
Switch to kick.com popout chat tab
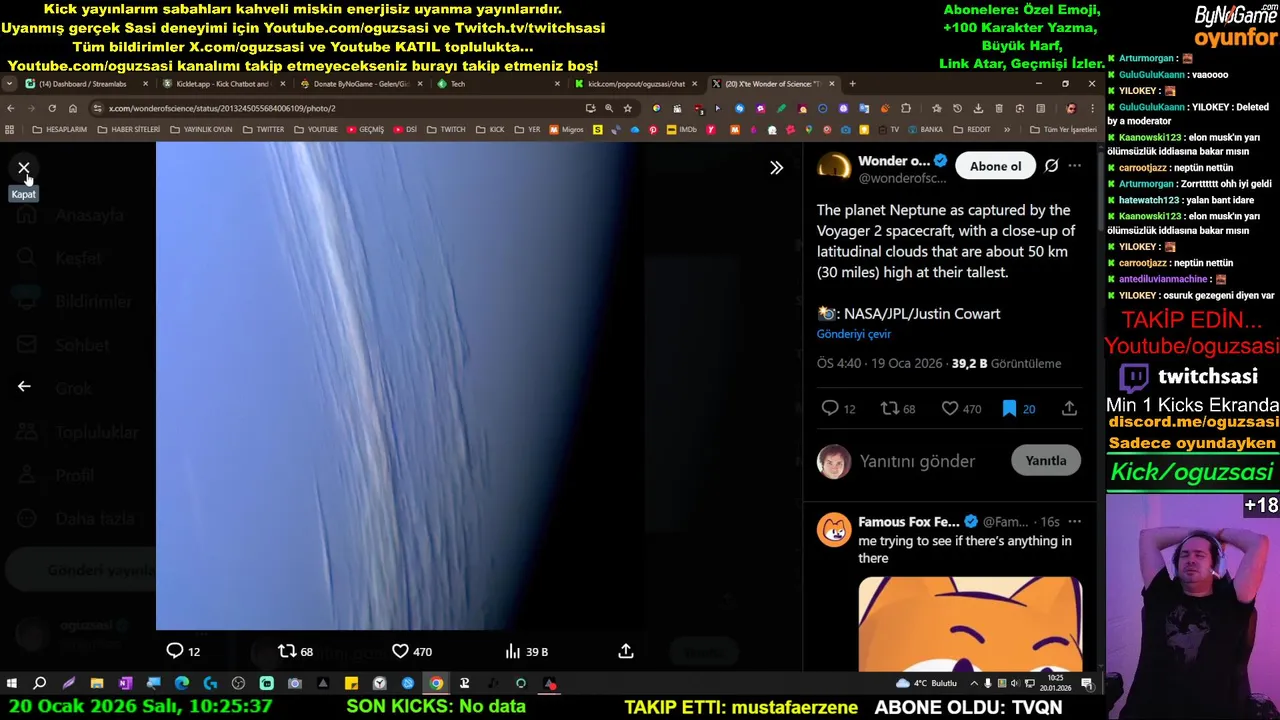(635, 84)
